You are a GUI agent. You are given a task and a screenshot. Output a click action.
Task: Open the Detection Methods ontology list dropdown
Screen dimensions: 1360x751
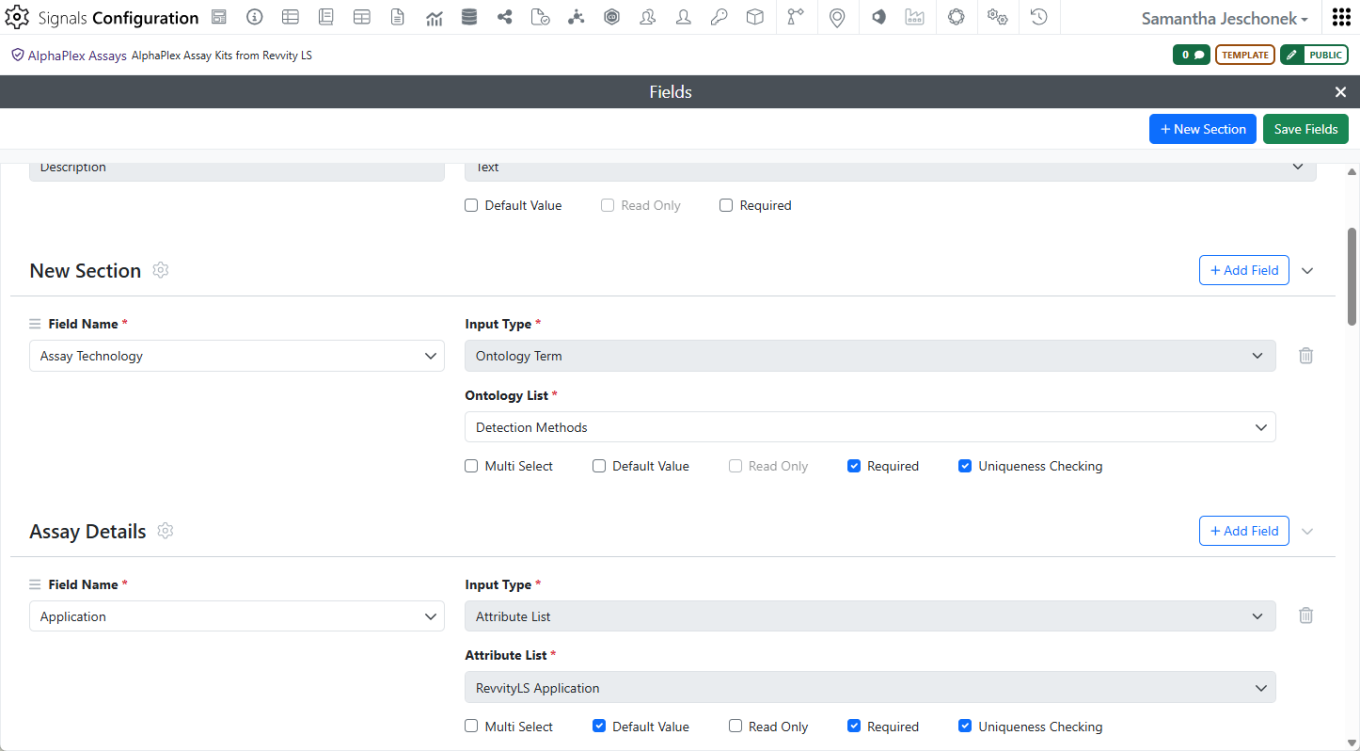coord(870,427)
